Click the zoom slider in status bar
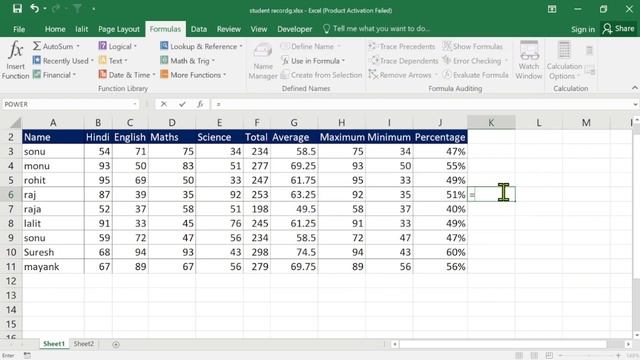 coord(590,356)
